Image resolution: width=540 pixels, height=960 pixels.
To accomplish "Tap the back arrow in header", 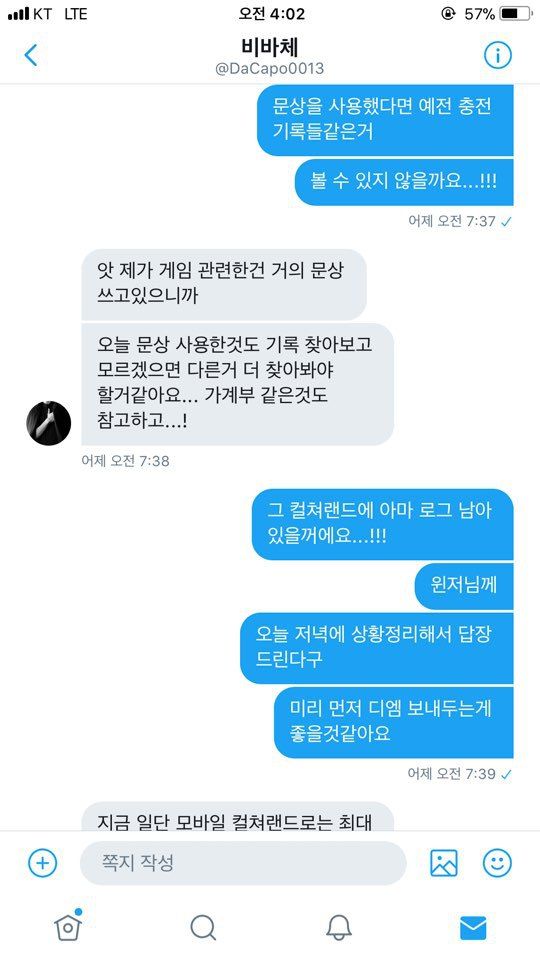I will [x=31, y=55].
